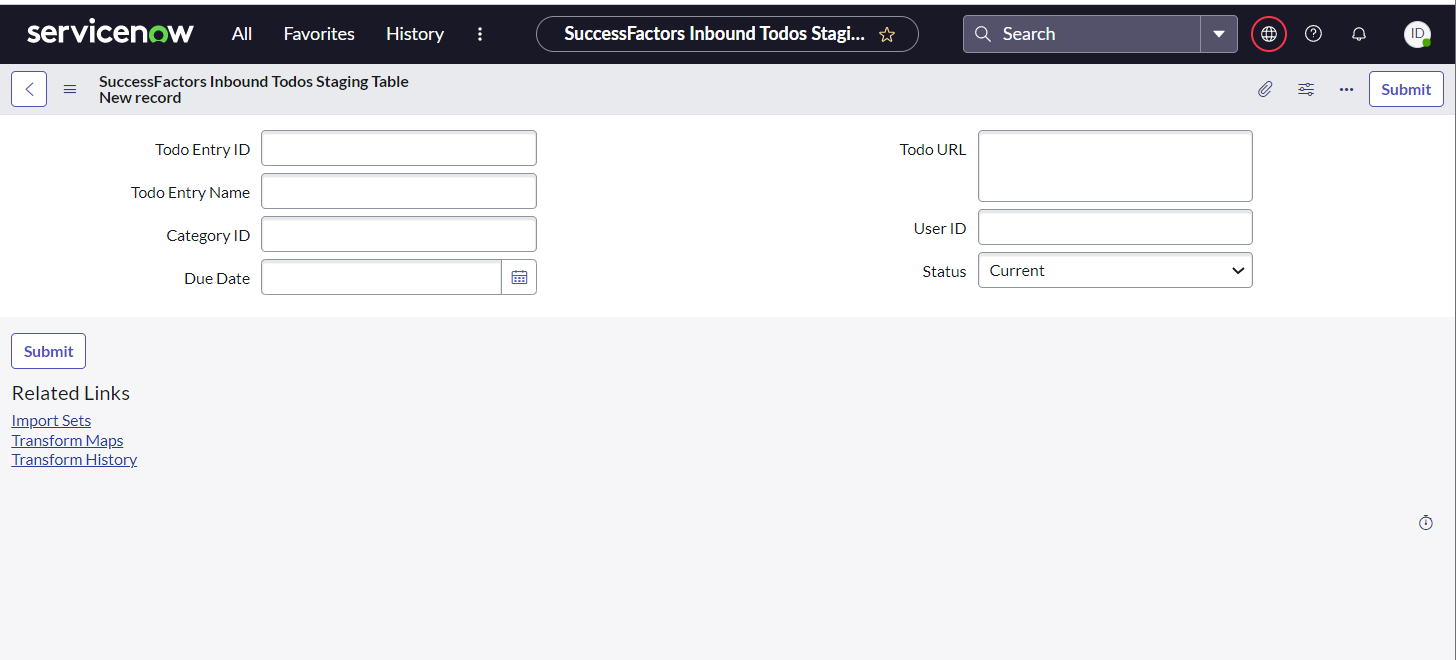Screen dimensions: 1456x660
Task: Open the Favorites menu
Action: point(318,33)
